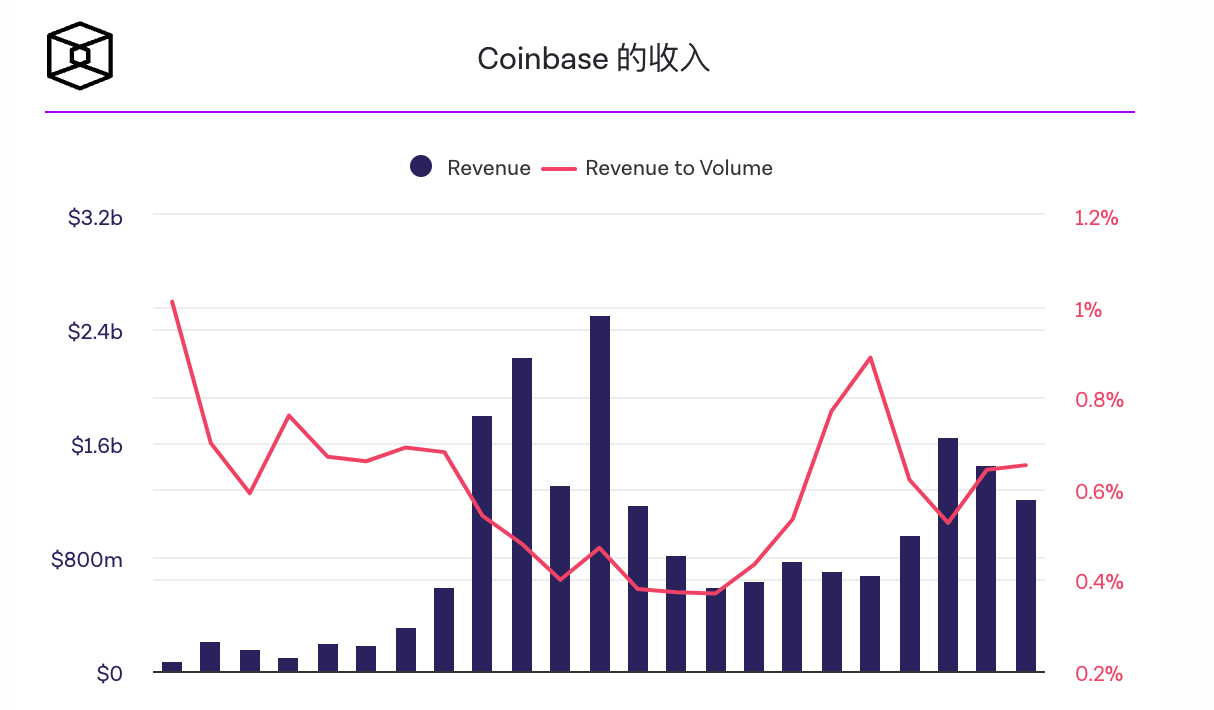The image size is (1214, 710).
Task: Click the 2021 peak bar near $2.5b
Action: [598, 490]
